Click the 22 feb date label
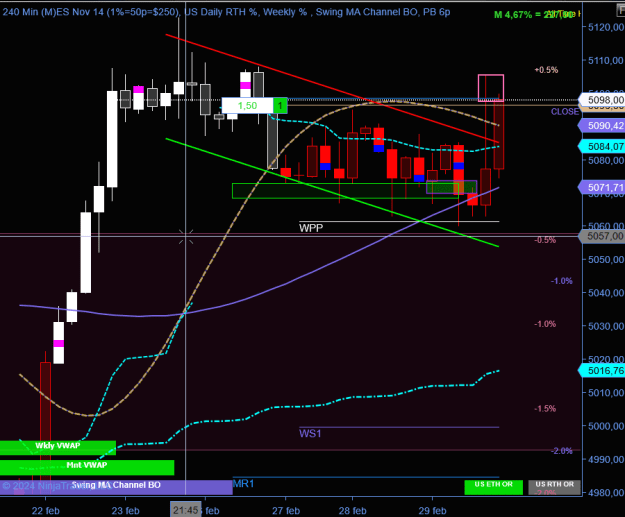Screen dimensions: 625x517 point(45,511)
